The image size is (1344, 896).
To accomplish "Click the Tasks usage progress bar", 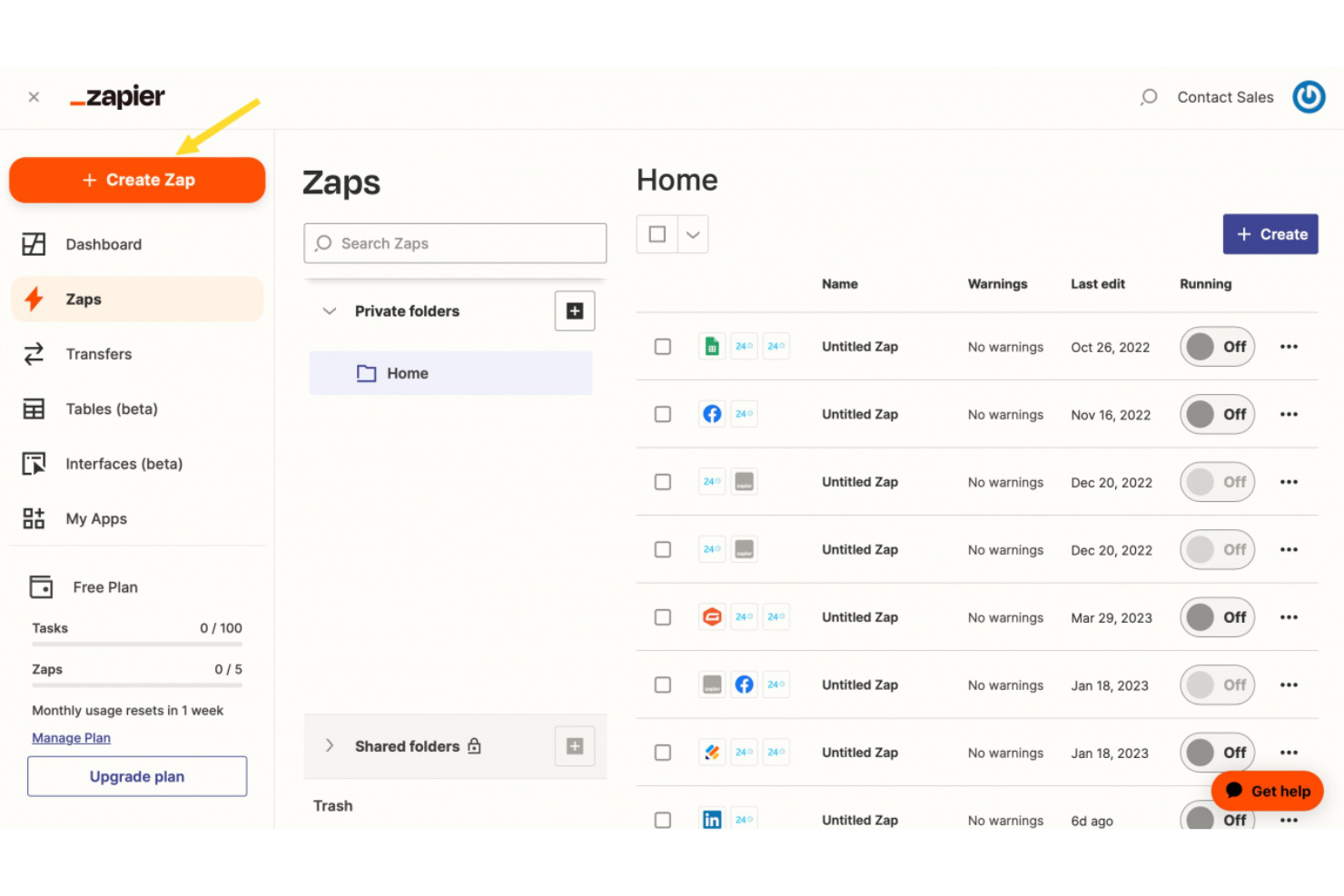I will click(x=137, y=645).
